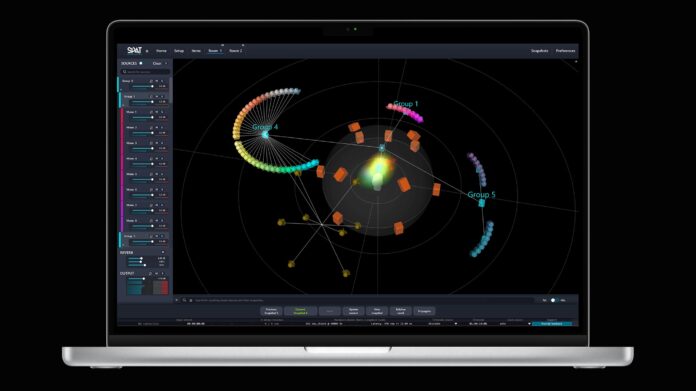Image resolution: width=696 pixels, height=391 pixels.
Task: Click the mute icon on Mono 7 row
Action: click(x=157, y=205)
